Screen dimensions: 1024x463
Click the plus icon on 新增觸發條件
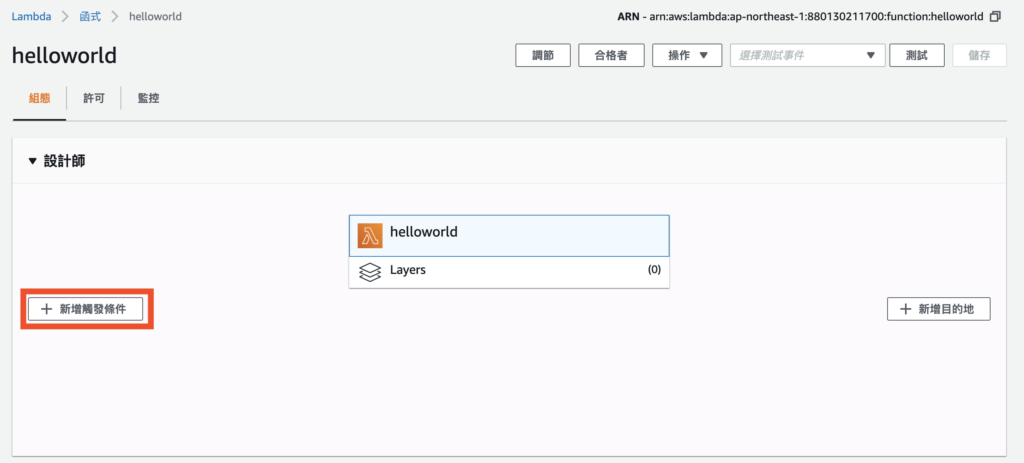click(x=46, y=310)
